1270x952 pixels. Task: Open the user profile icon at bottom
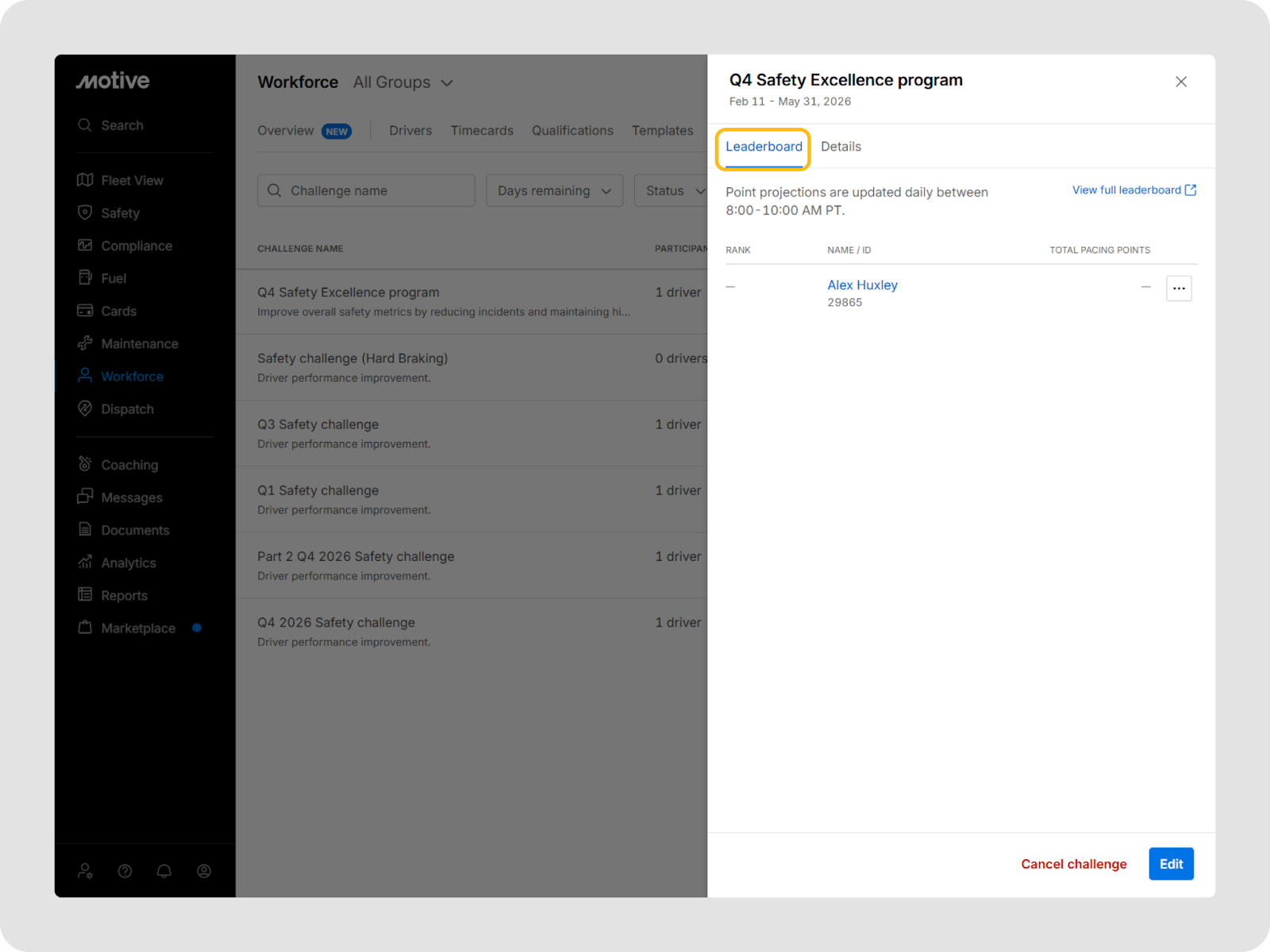tap(204, 871)
